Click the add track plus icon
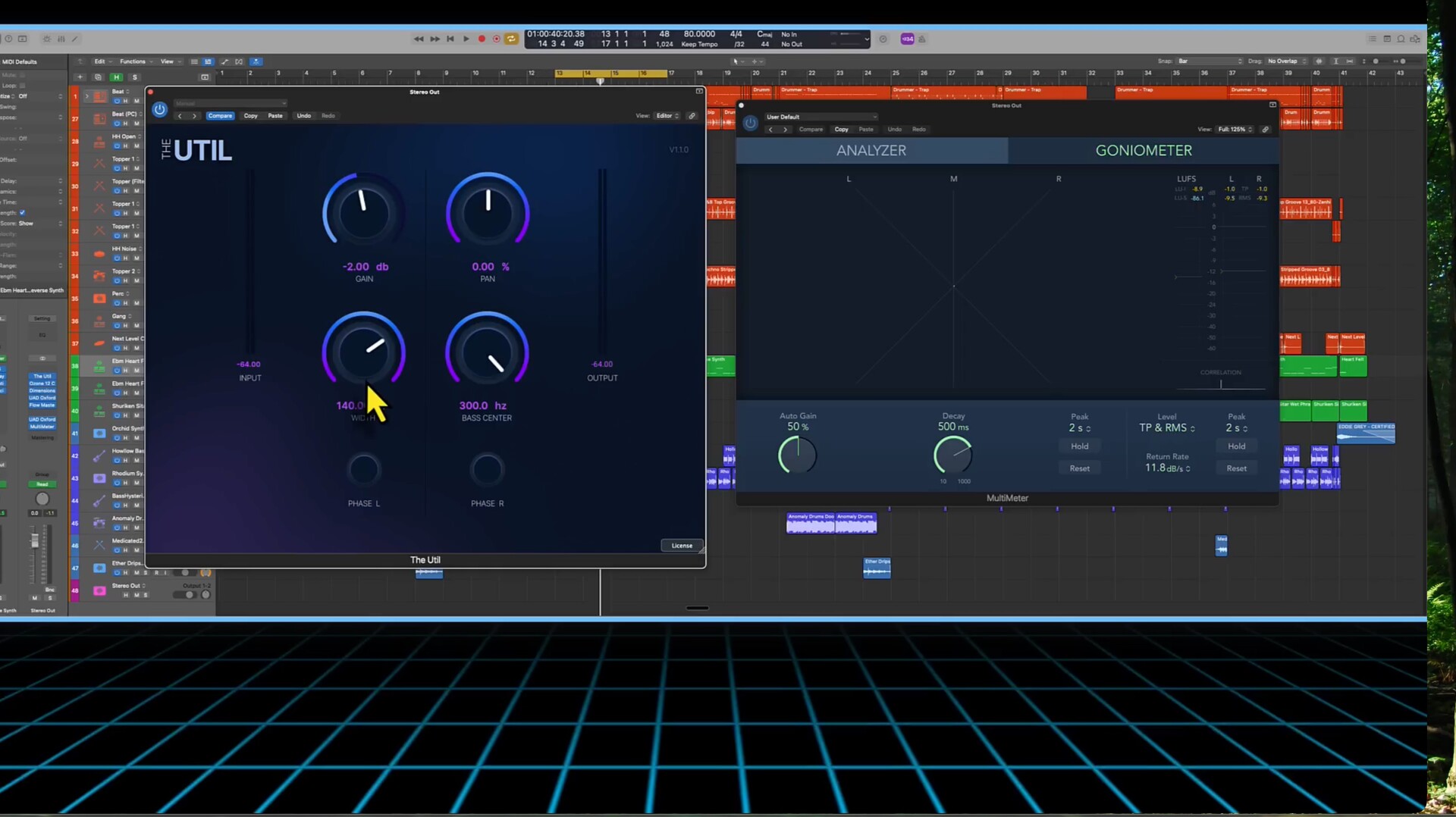Screen dimensions: 1456x817 pos(80,77)
